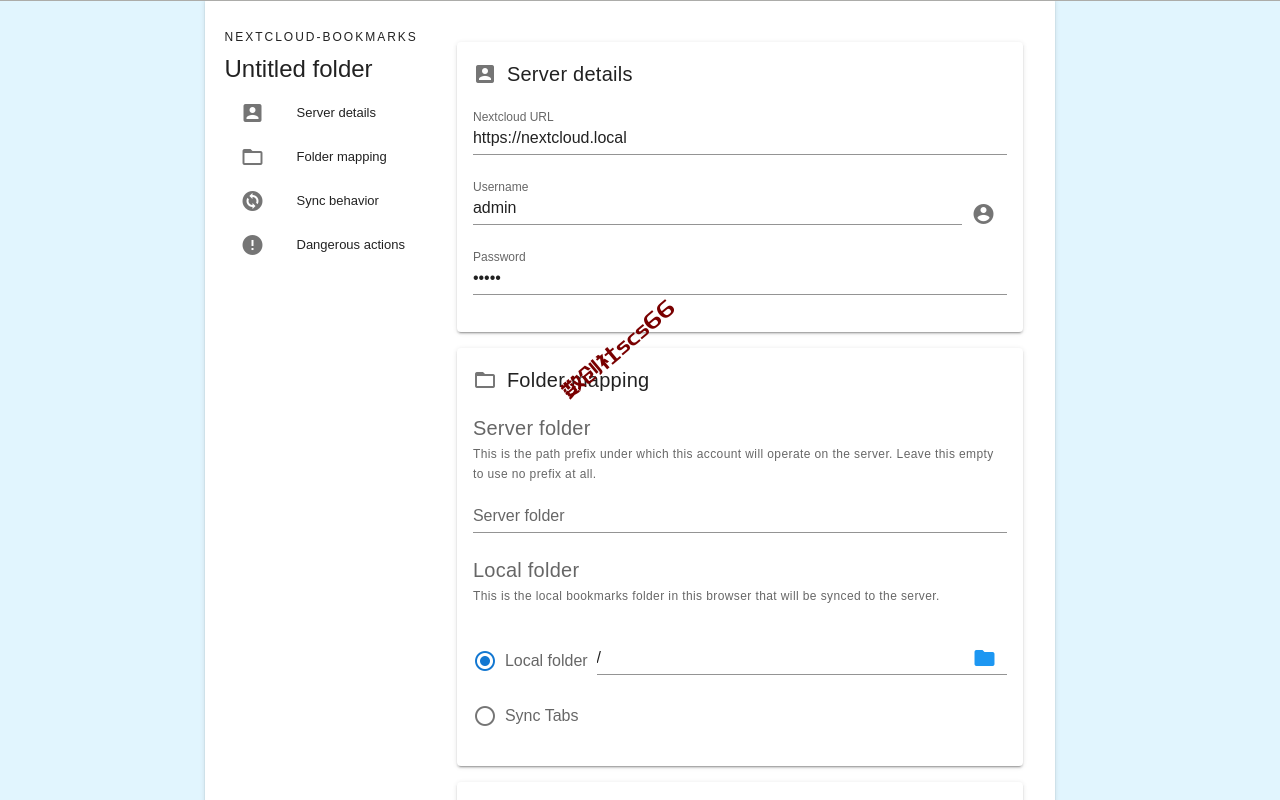Click the Local folder subheading
The height and width of the screenshot is (800, 1280).
(526, 570)
